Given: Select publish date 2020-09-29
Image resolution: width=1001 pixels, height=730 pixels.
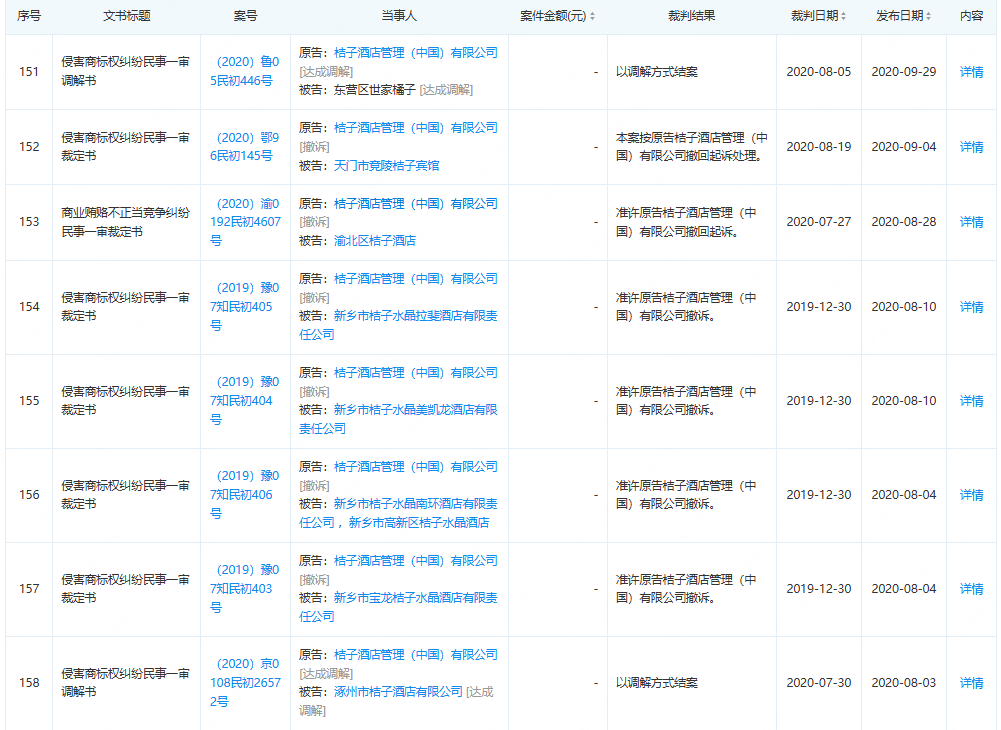Looking at the screenshot, I should coord(904,72).
